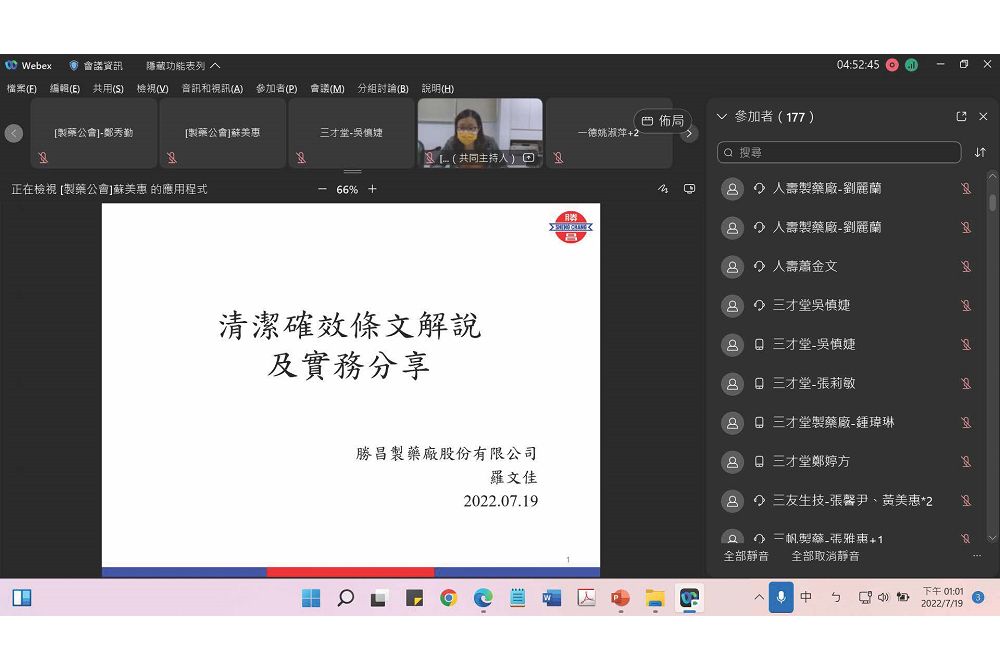Open the 說明(H) menu
1000x670 pixels.
point(438,89)
